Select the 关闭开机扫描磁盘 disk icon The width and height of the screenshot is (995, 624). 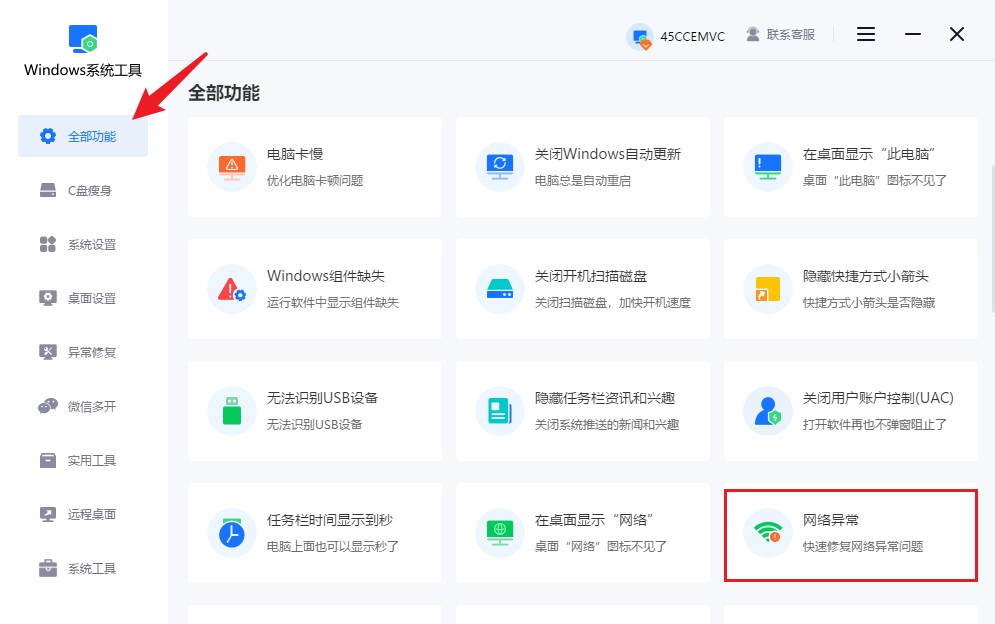(x=499, y=288)
